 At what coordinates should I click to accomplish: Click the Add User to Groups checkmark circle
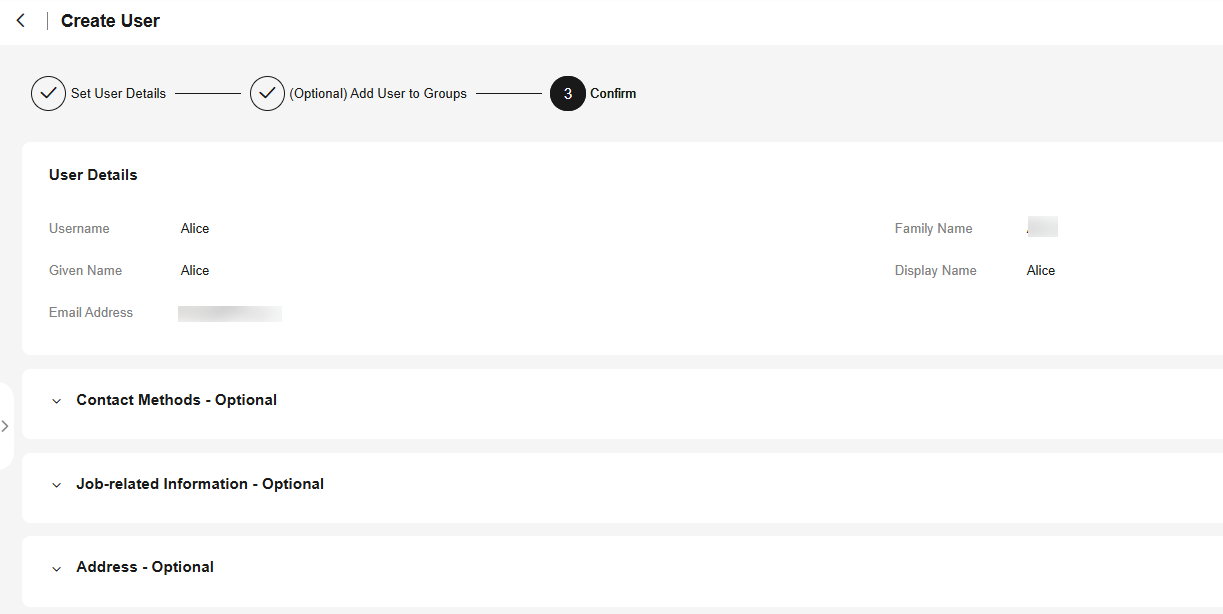pyautogui.click(x=267, y=93)
